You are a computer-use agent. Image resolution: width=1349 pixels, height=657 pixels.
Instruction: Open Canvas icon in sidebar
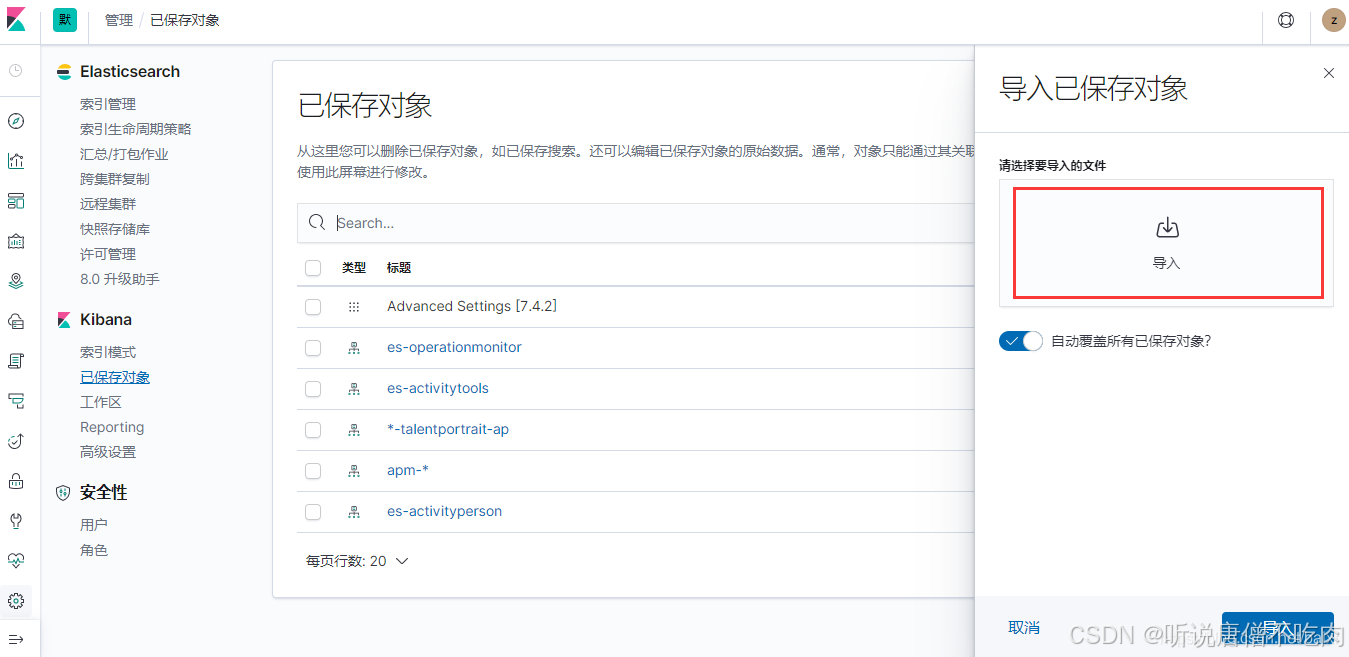[16, 241]
